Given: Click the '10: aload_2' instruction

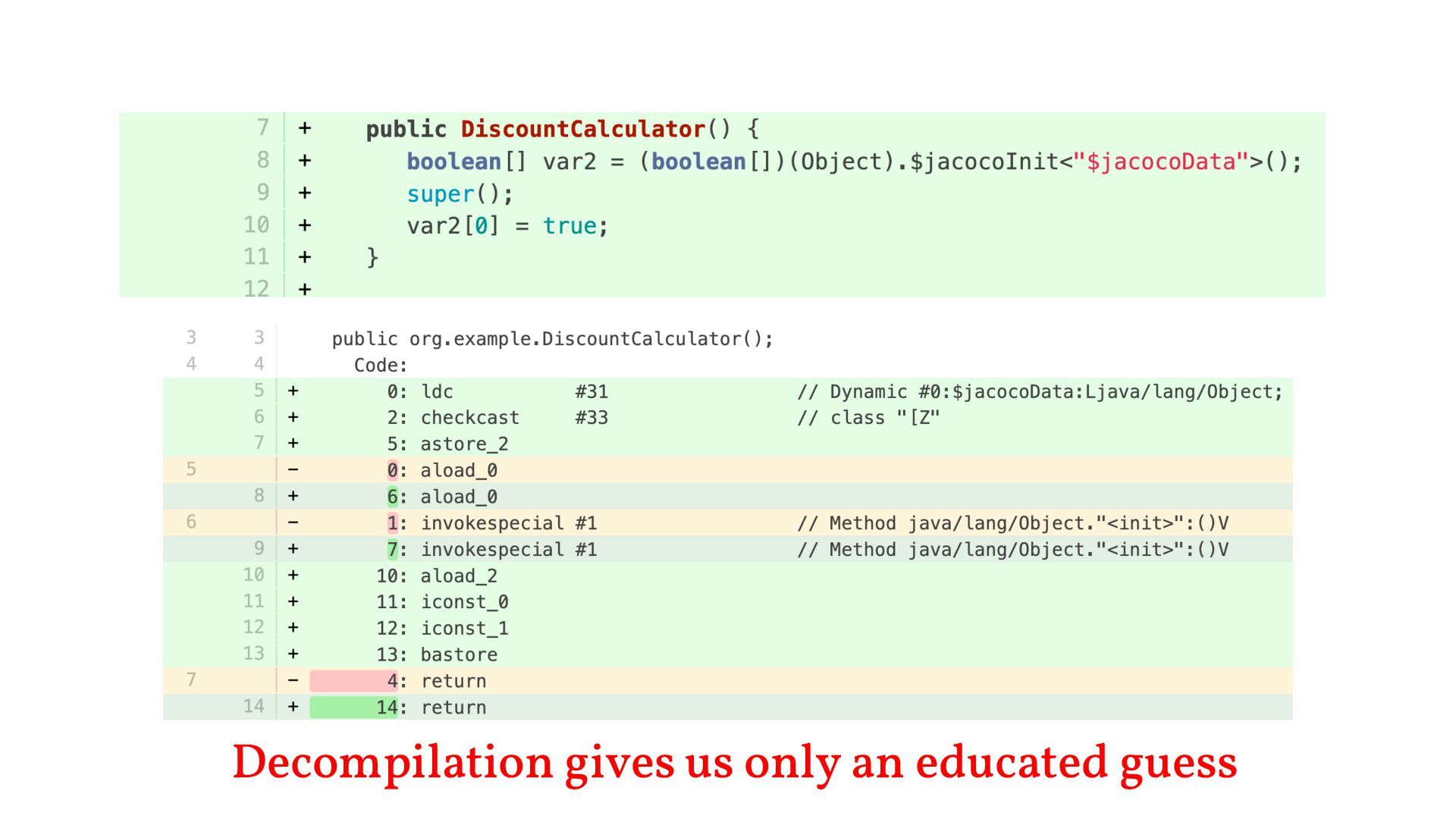Looking at the screenshot, I should tap(437, 576).
